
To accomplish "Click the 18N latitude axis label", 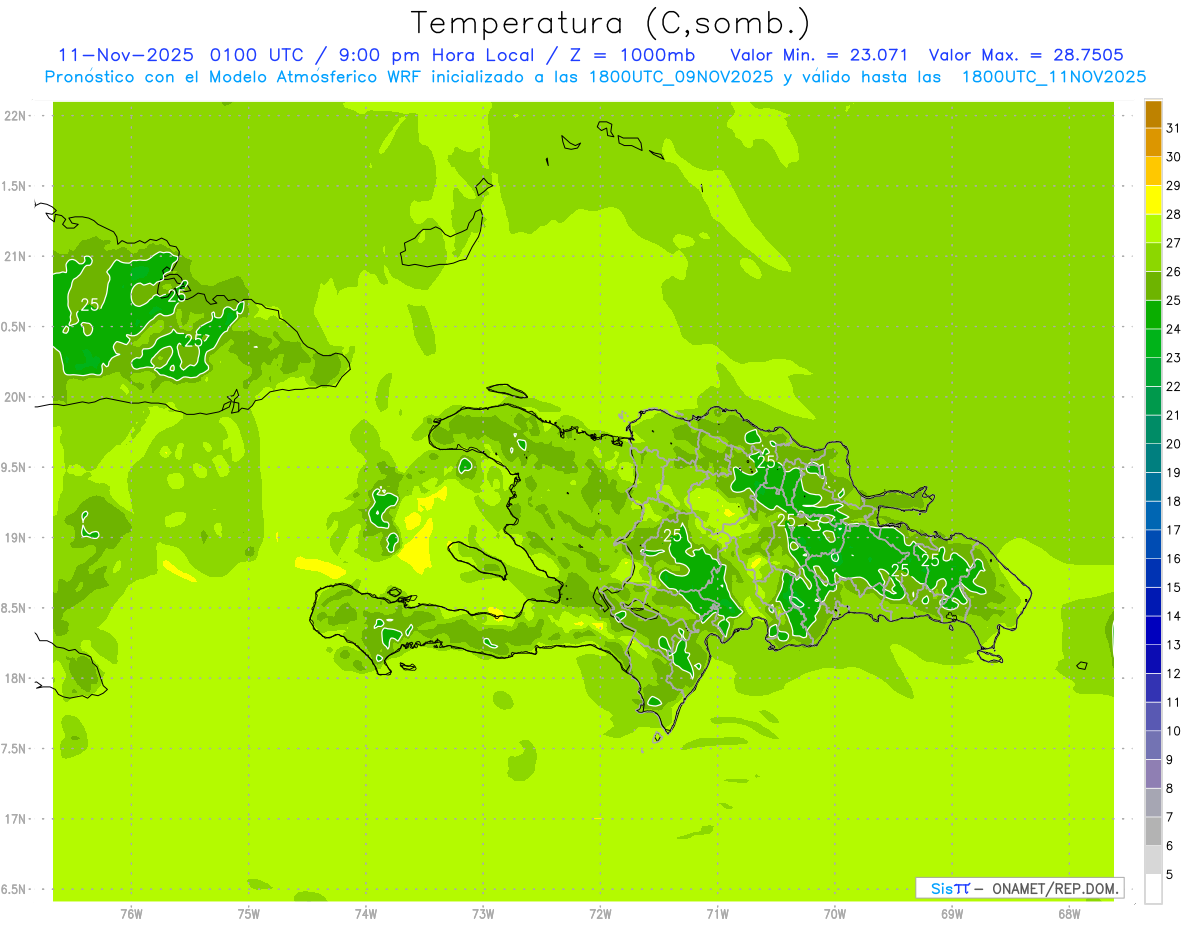I will (16, 679).
